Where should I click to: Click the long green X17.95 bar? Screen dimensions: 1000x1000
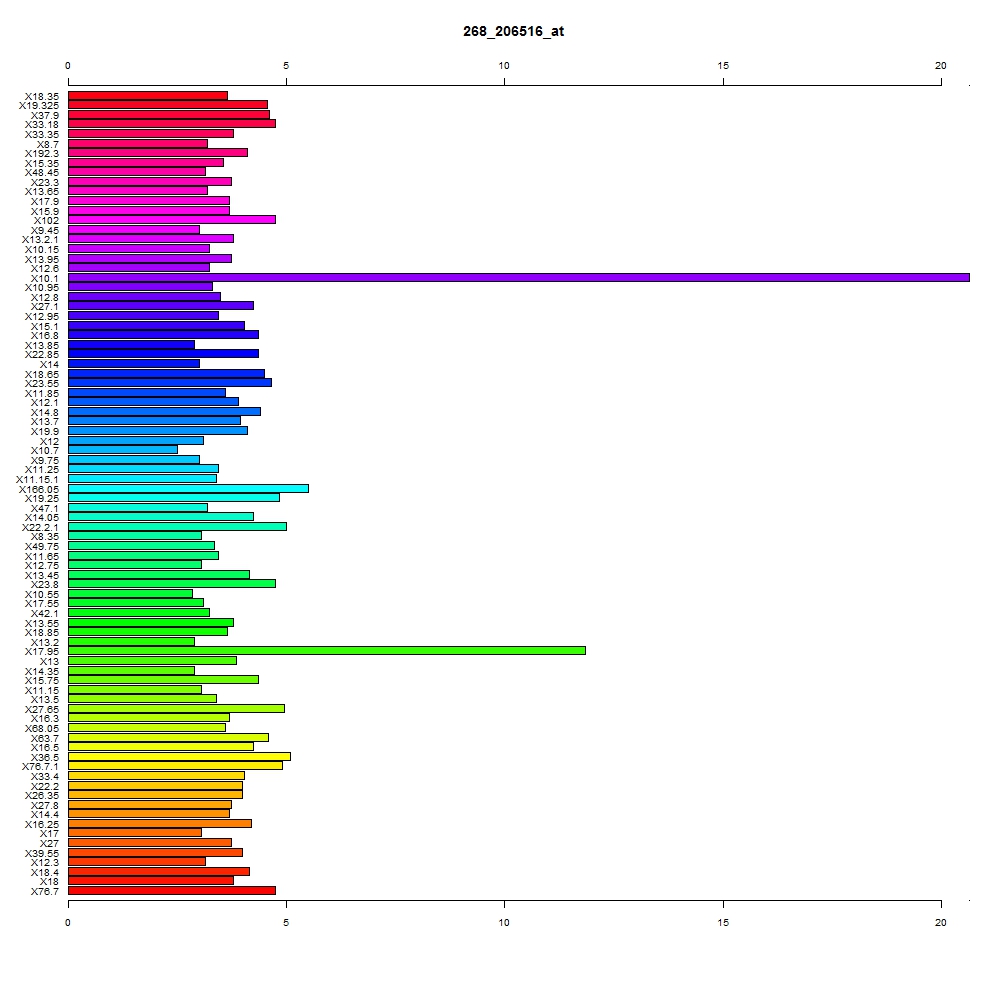click(x=327, y=651)
